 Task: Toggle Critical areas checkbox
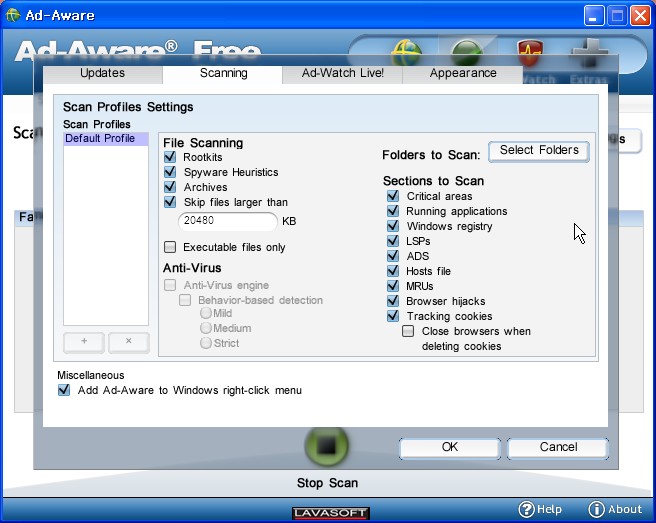click(393, 196)
